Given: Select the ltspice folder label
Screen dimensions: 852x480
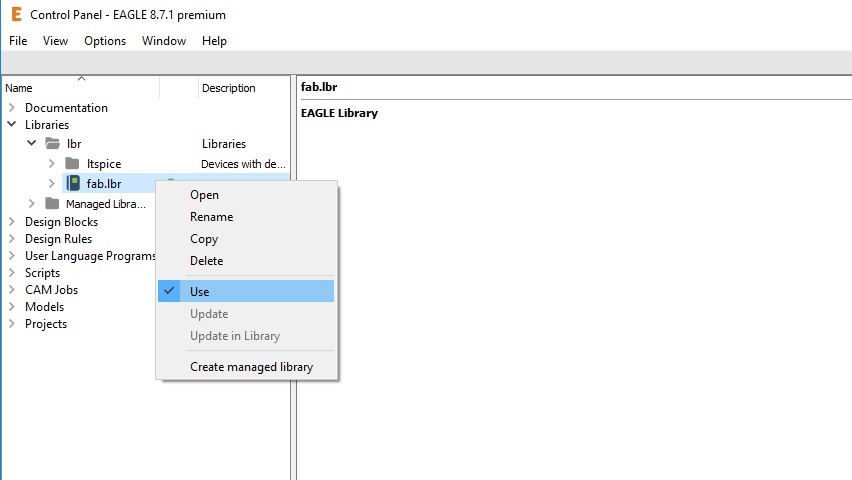Looking at the screenshot, I should point(104,164).
